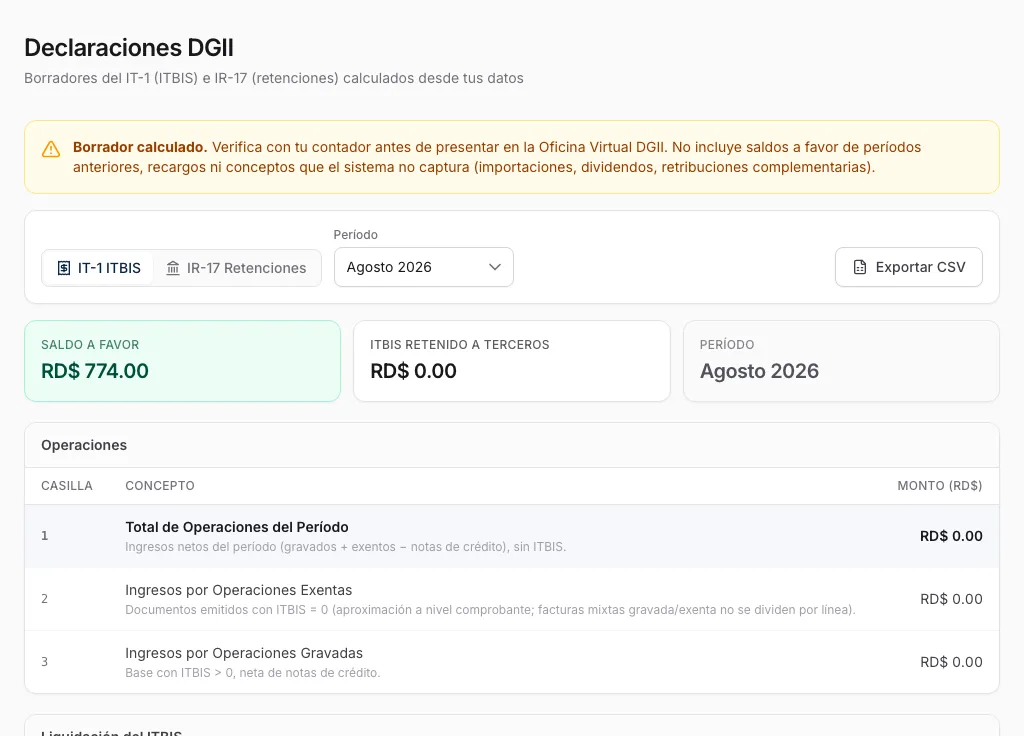1024x736 pixels.
Task: Click the warning triangle icon in alert
Action: click(51, 150)
